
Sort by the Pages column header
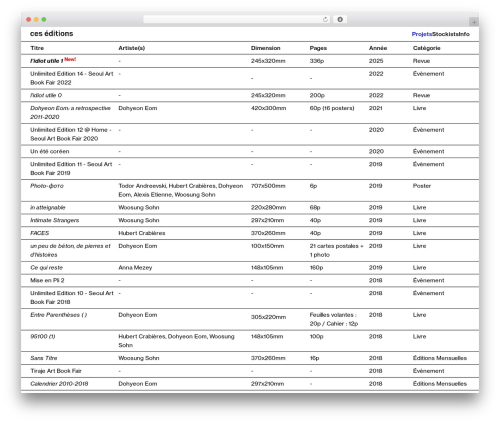coord(318,48)
